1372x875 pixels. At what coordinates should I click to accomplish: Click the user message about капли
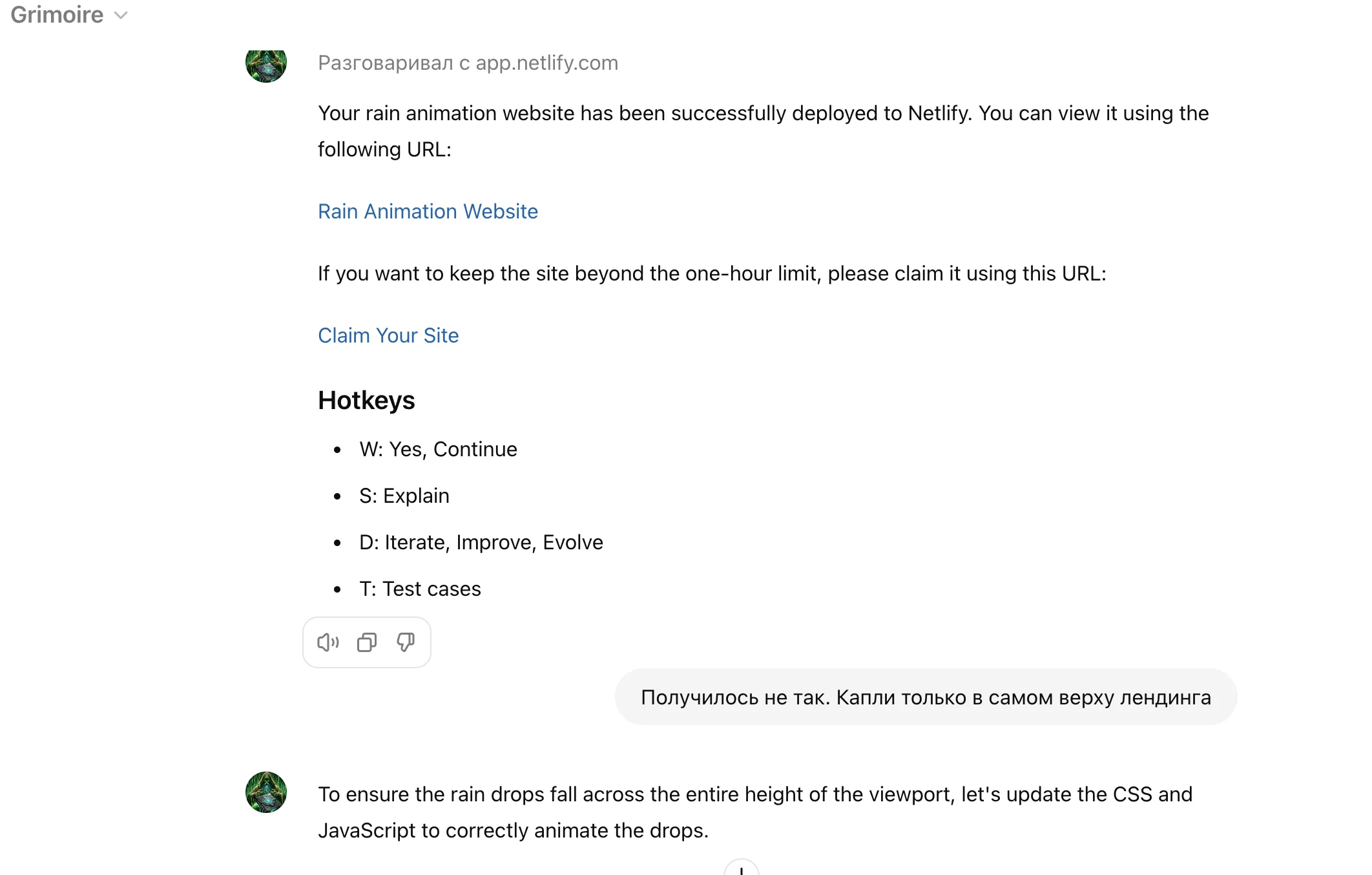click(926, 697)
